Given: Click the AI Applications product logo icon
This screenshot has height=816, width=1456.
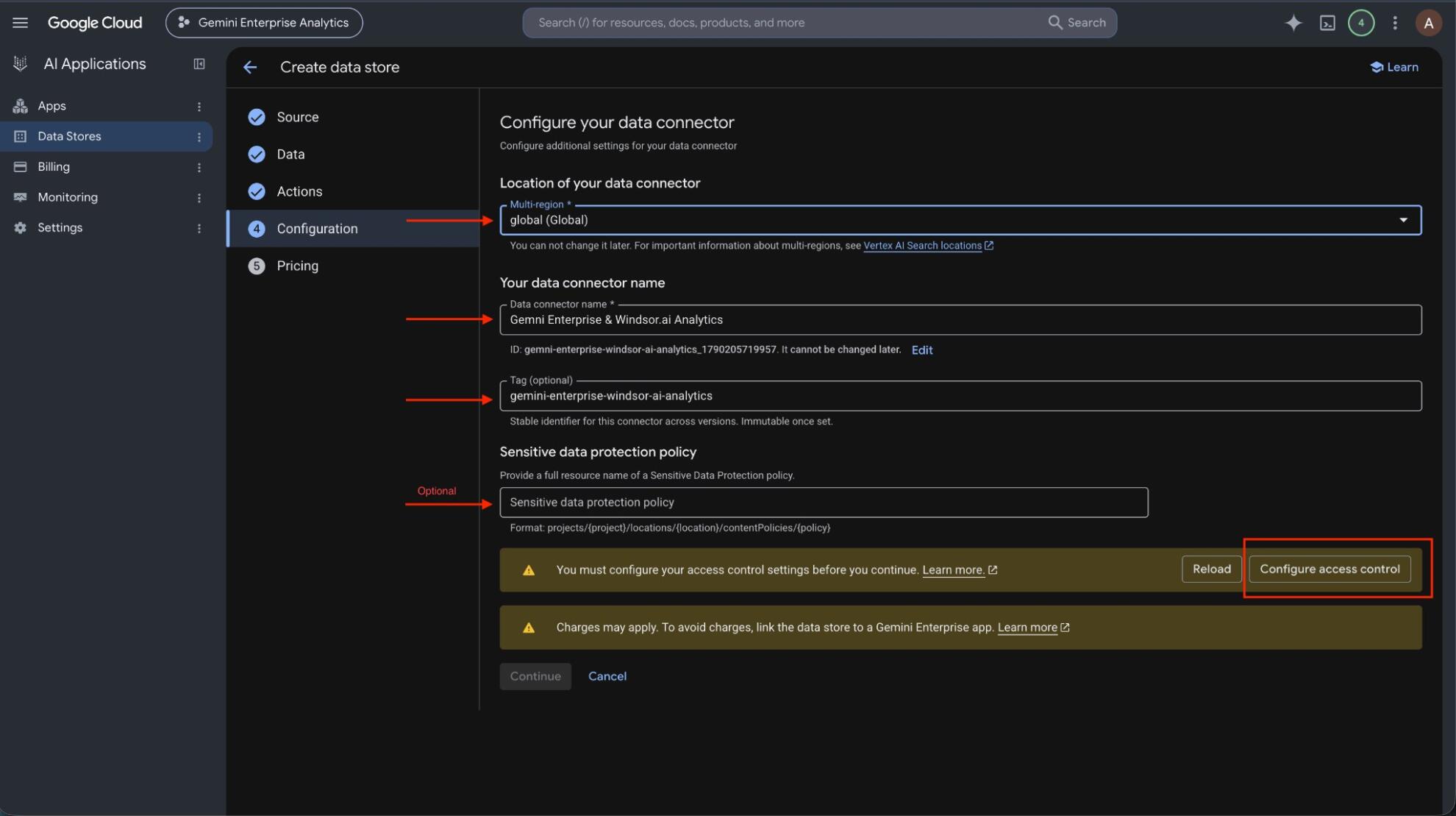Looking at the screenshot, I should pos(21,64).
